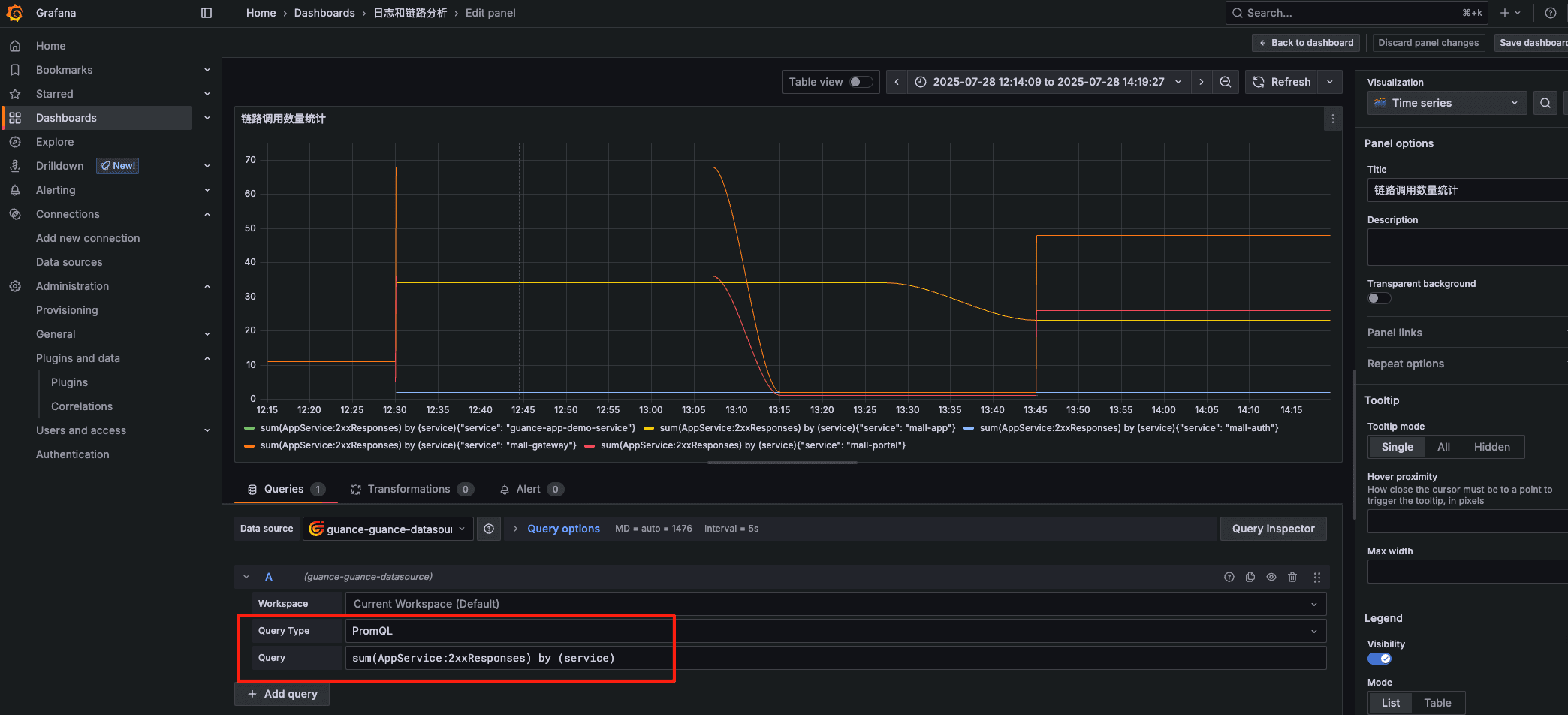Open the panel menu three-dots icon

point(1333,119)
